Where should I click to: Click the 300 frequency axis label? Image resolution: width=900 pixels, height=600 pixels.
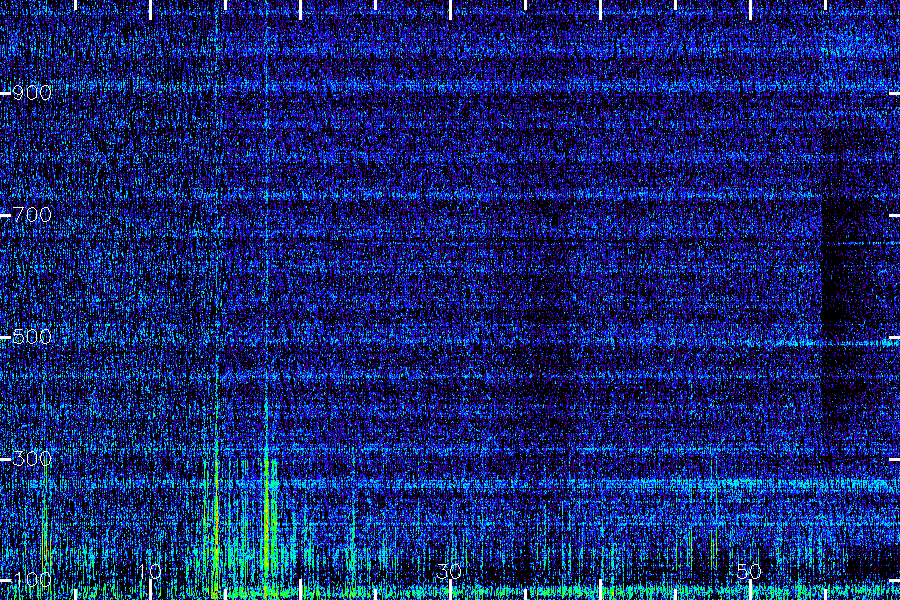coord(32,459)
